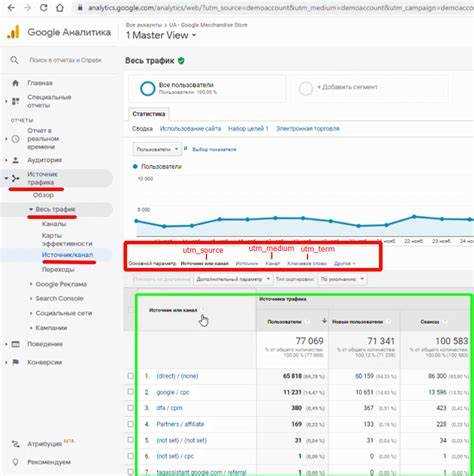The width and height of the screenshot is (474, 476).
Task: Click the Сеансы column header
Action: coord(430,322)
